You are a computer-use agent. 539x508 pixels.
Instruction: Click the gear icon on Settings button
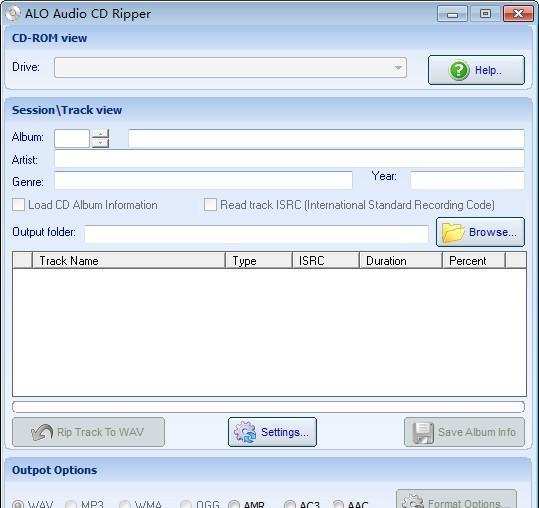click(x=245, y=432)
